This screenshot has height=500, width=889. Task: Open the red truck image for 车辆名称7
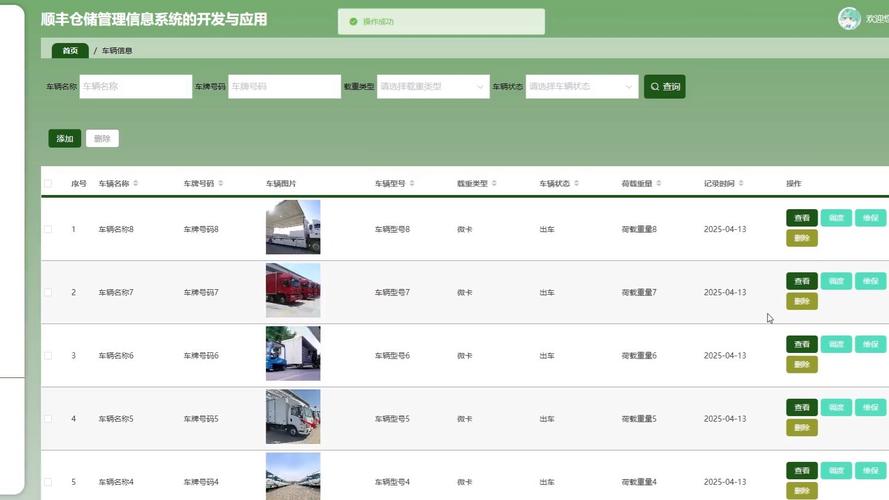click(293, 290)
